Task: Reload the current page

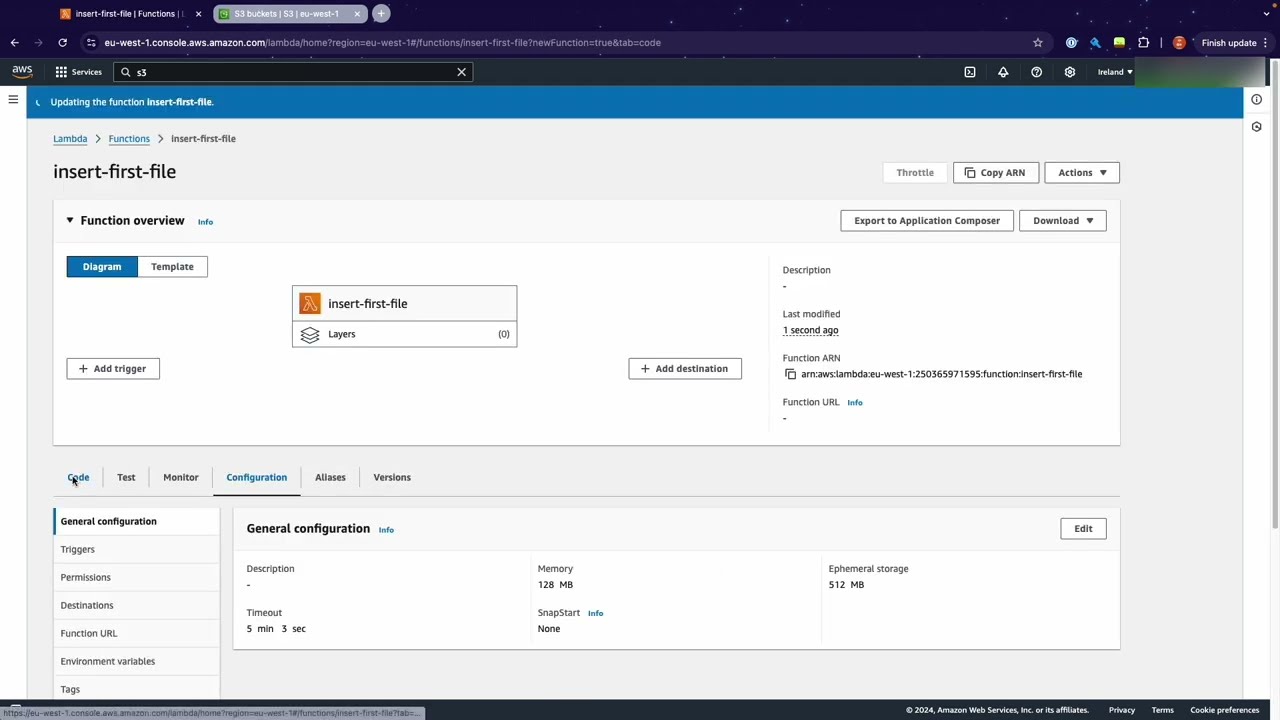Action: 62,43
